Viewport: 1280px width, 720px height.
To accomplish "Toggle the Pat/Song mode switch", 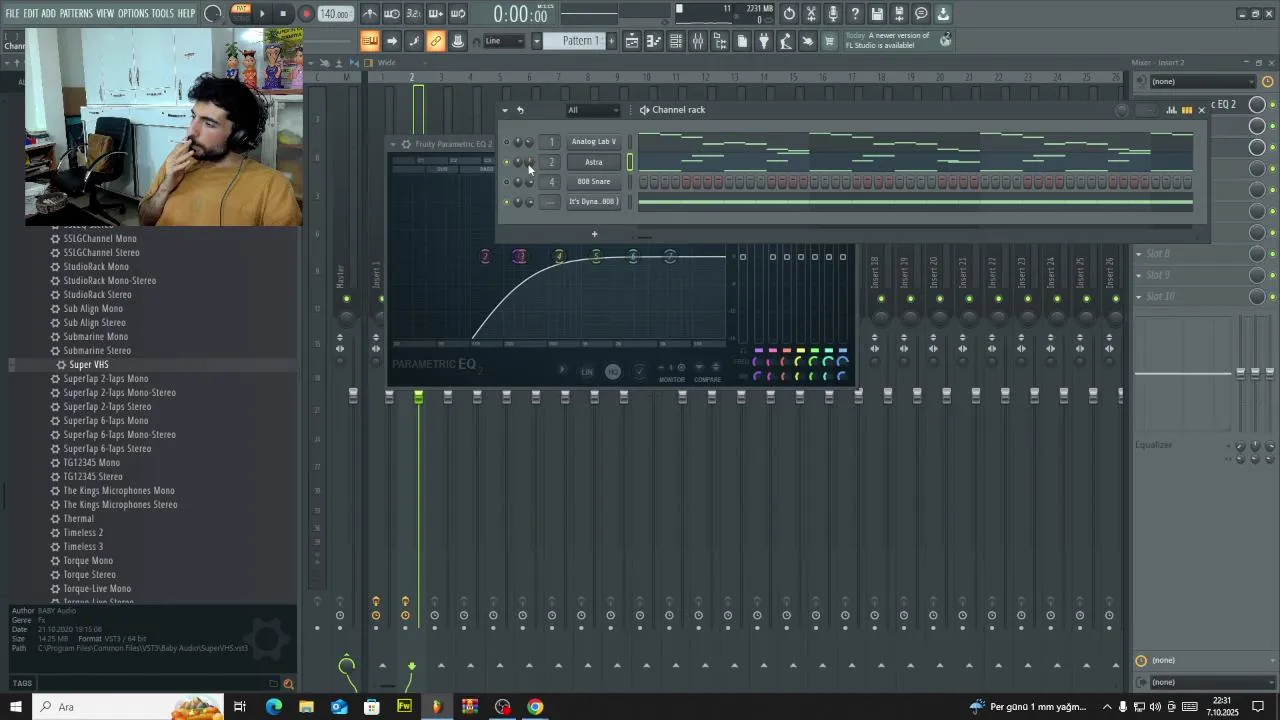I will (241, 13).
